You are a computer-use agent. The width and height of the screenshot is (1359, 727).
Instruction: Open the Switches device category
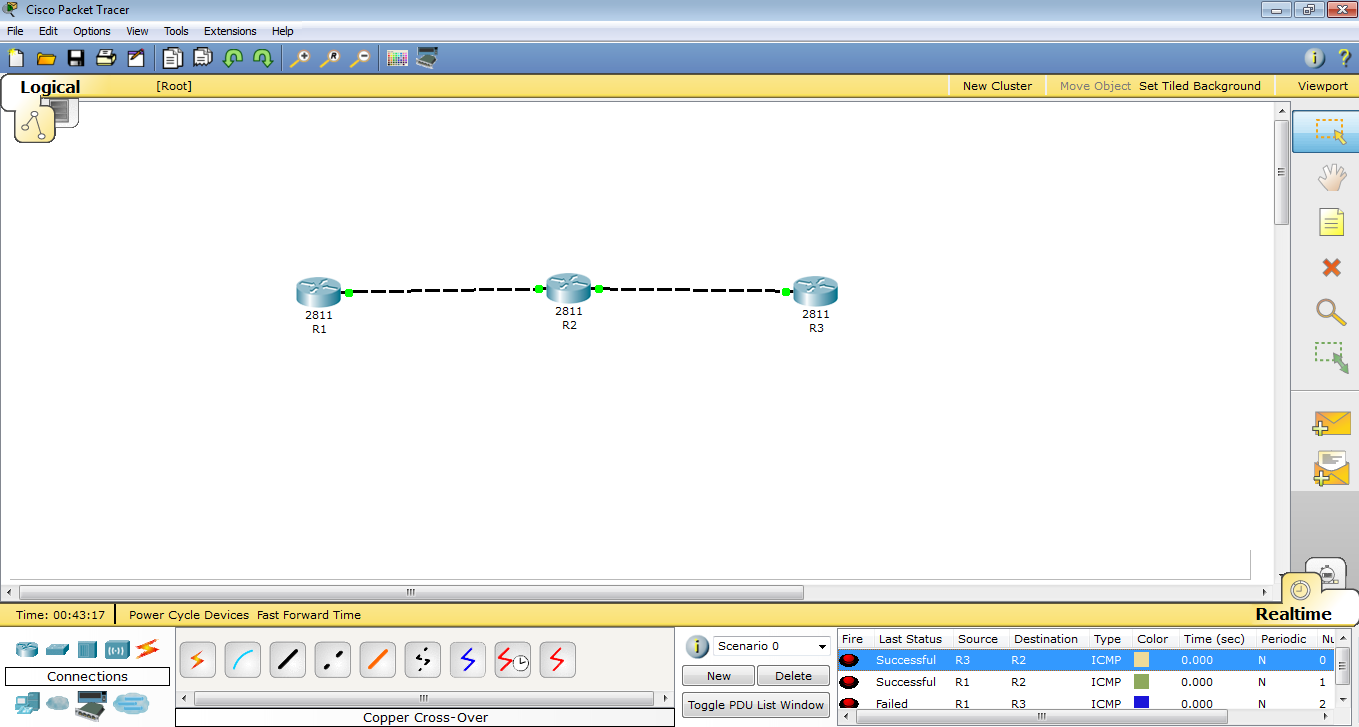point(57,649)
